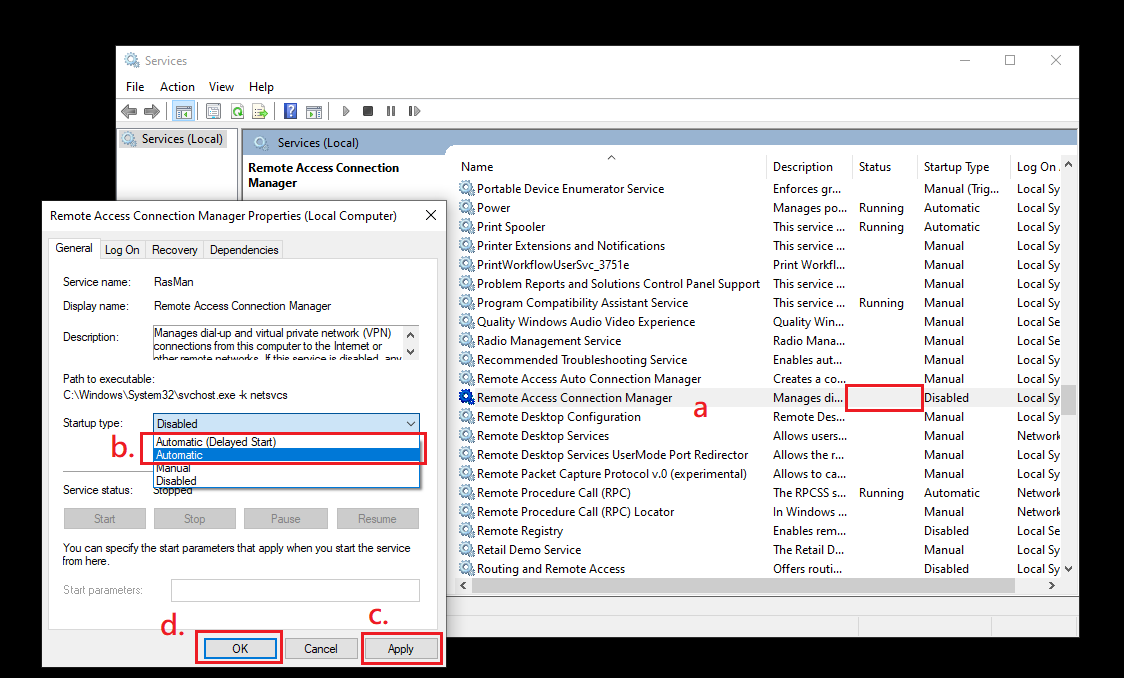Toggle the Show/Hide Console Tree toolbar icon

[x=184, y=111]
